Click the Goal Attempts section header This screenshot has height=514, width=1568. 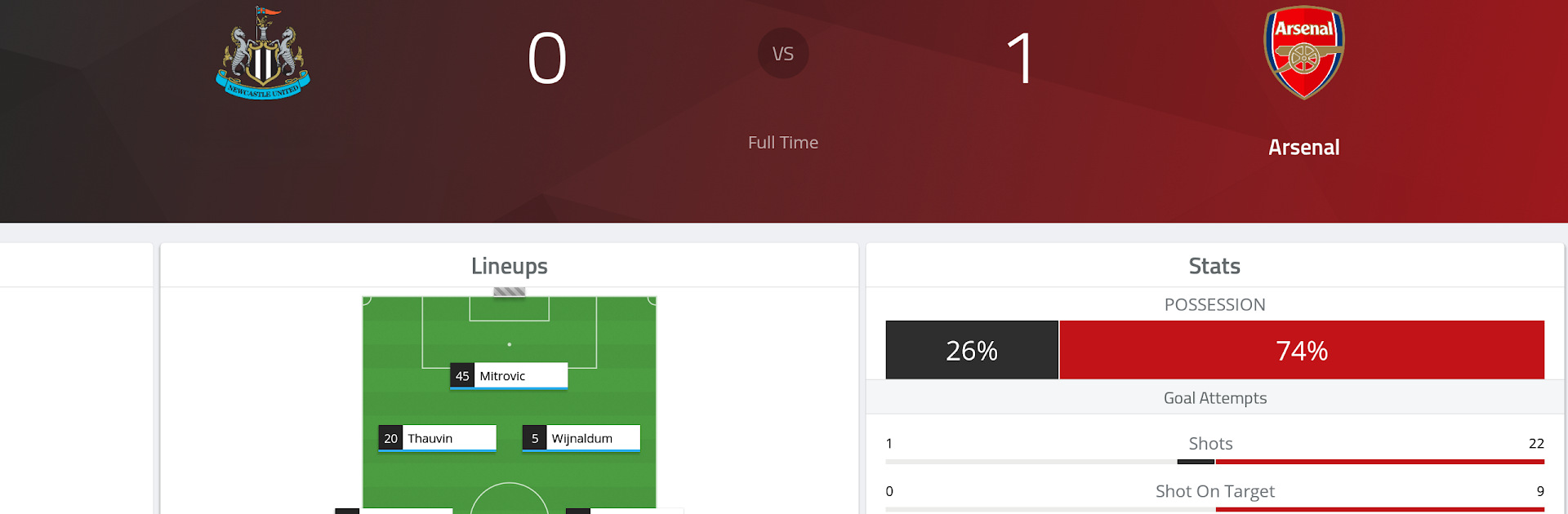tap(1214, 398)
